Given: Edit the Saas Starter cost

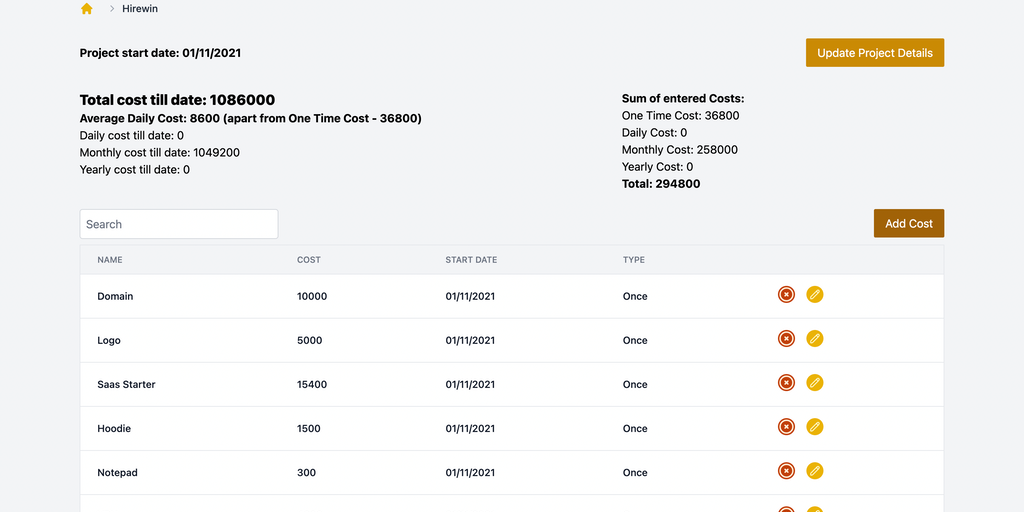Looking at the screenshot, I should 815,383.
